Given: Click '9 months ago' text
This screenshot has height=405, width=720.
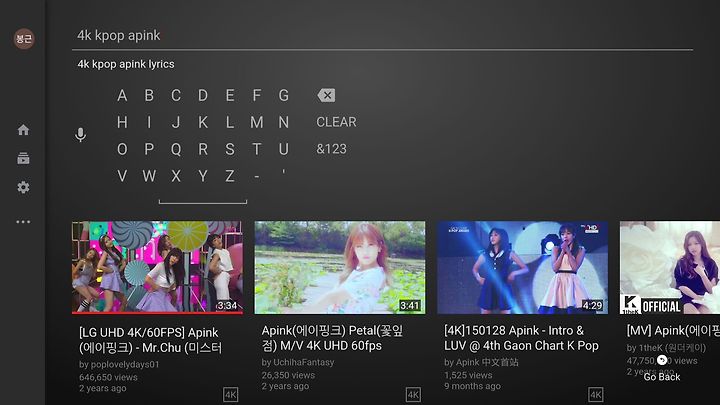Looking at the screenshot, I should 472,386.
